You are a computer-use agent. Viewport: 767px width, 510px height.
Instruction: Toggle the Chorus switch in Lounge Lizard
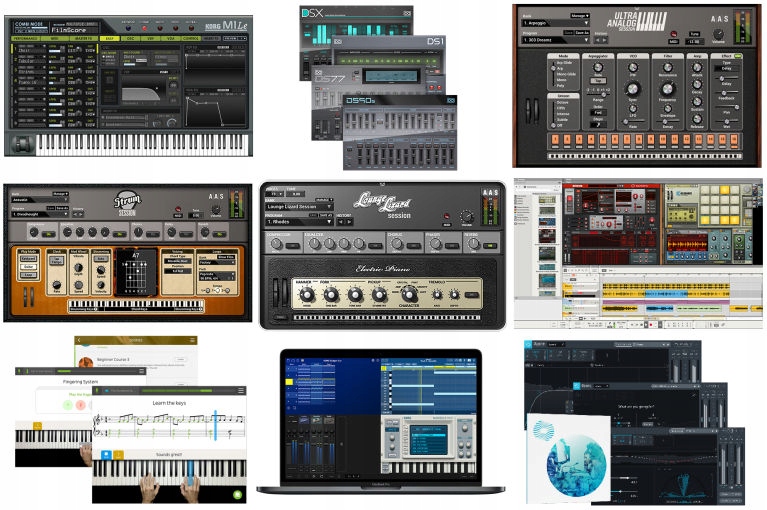click(x=414, y=246)
